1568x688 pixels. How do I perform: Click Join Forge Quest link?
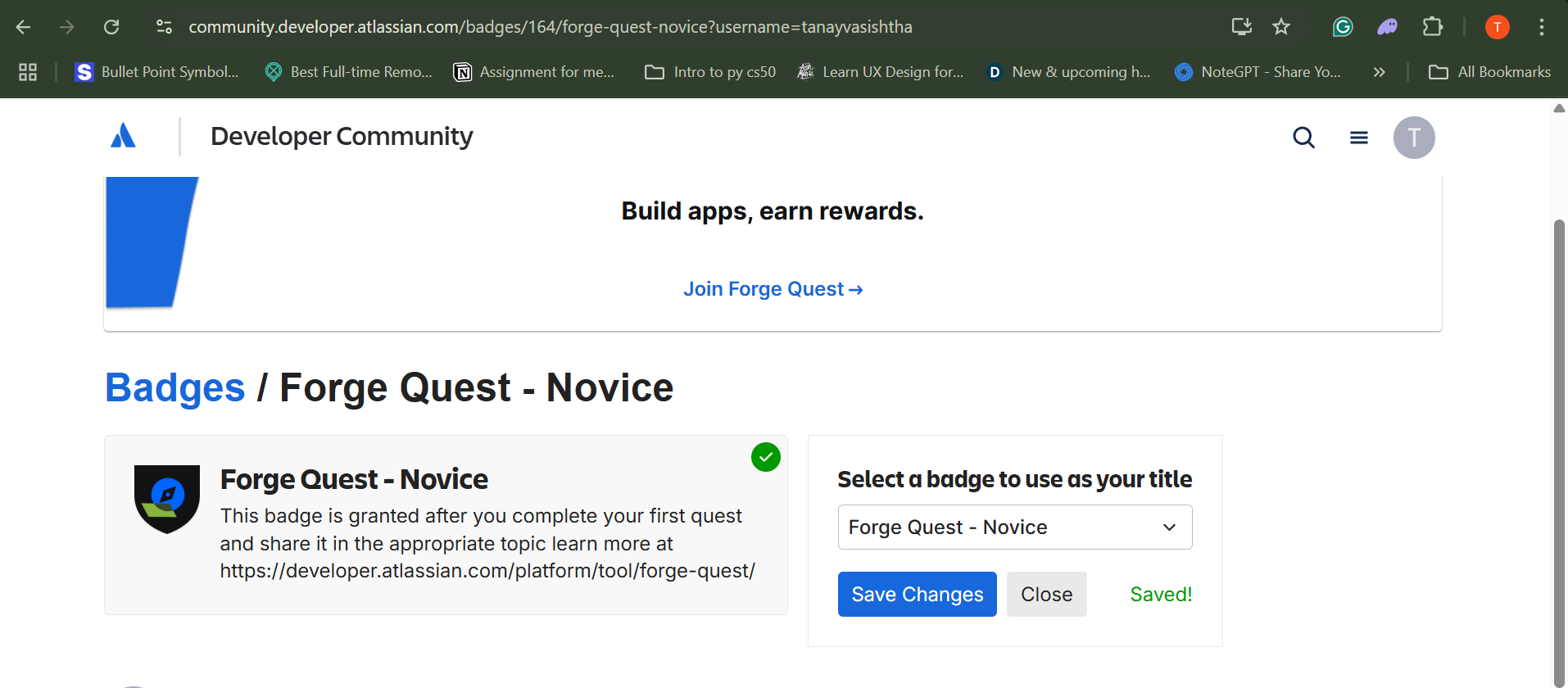click(773, 289)
